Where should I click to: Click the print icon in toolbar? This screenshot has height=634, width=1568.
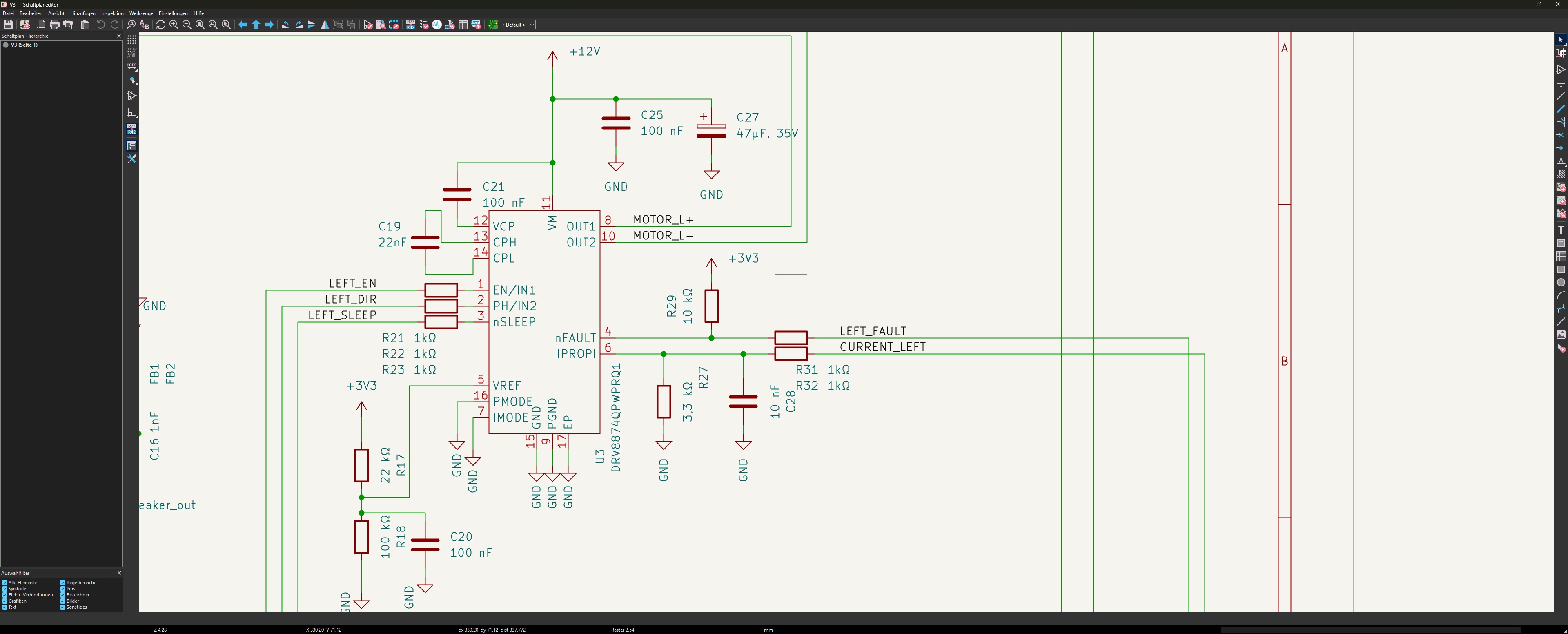coord(55,25)
